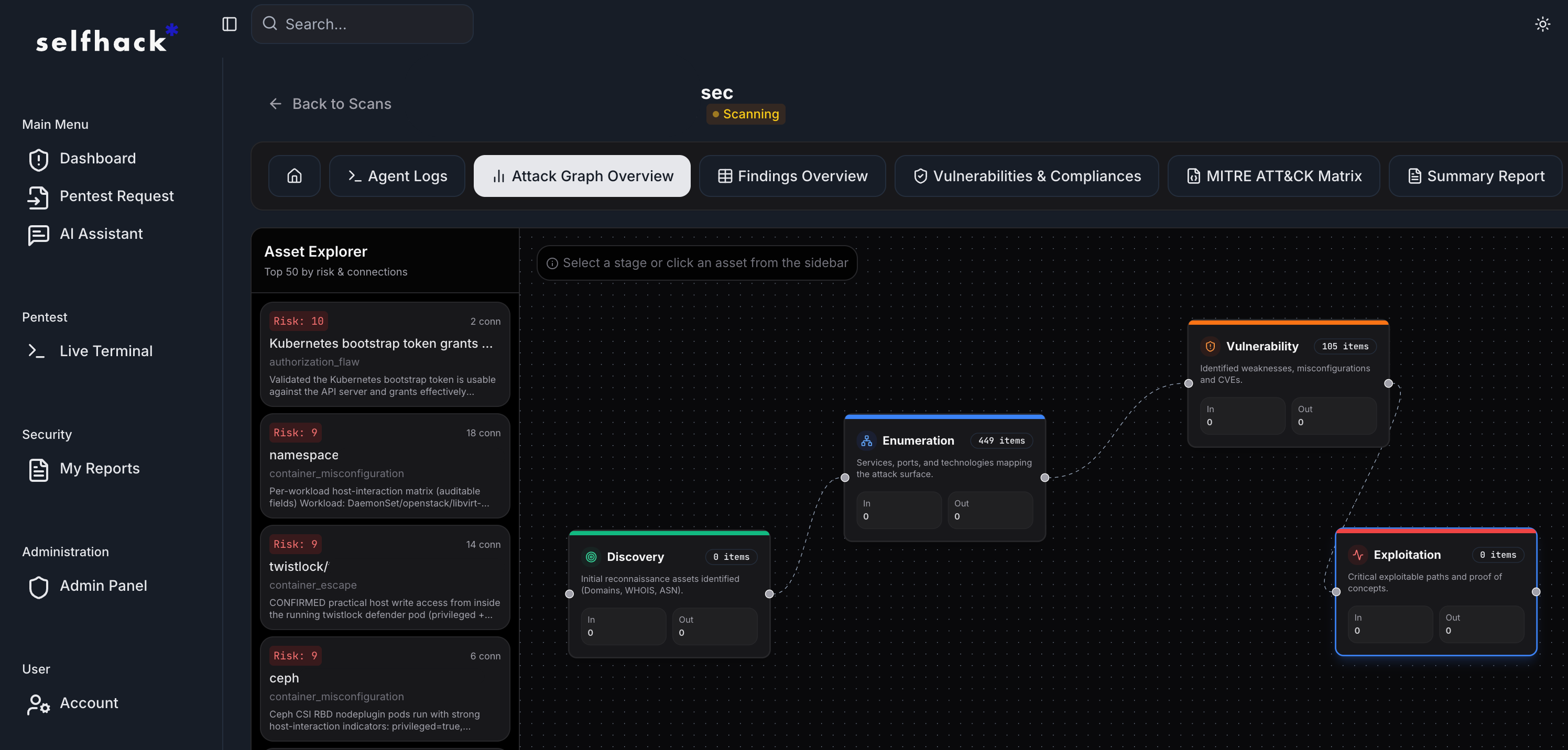Open Pentest Request from sidebar
The image size is (1568, 750).
click(116, 196)
